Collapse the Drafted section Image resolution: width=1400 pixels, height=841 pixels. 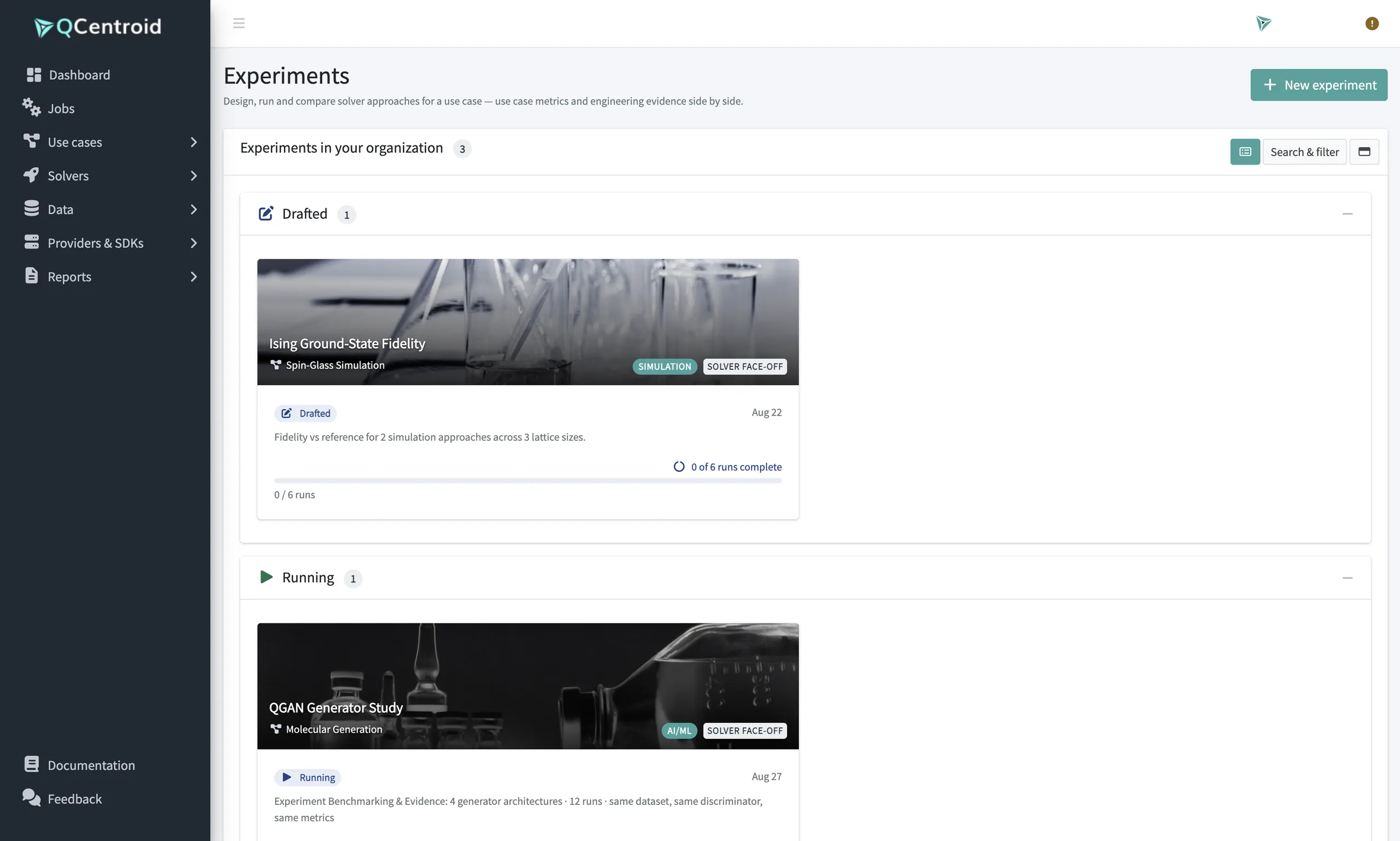click(1347, 214)
